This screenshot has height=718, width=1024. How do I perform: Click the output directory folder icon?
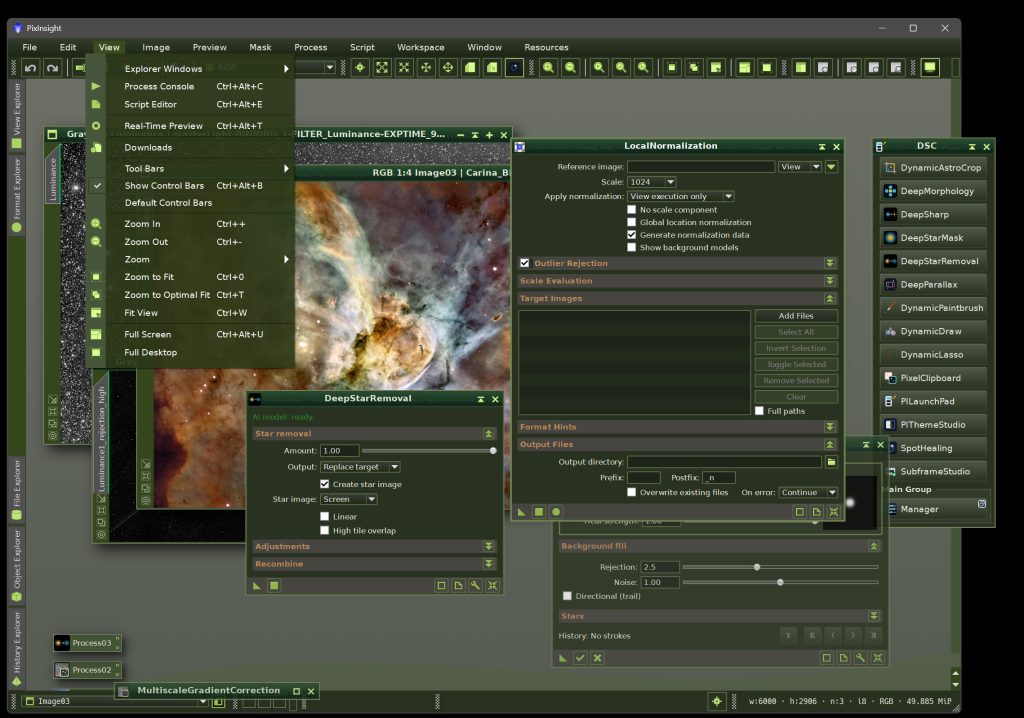click(831, 462)
